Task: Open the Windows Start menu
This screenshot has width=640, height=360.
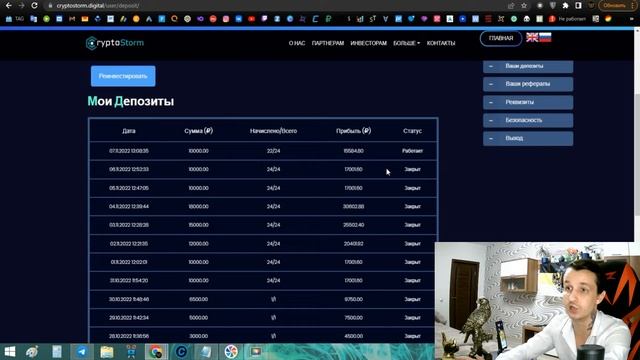Action: 9,351
